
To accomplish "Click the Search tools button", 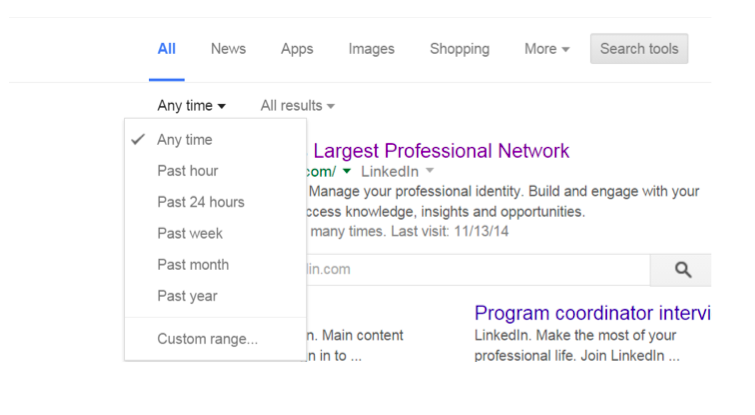I will coord(639,49).
